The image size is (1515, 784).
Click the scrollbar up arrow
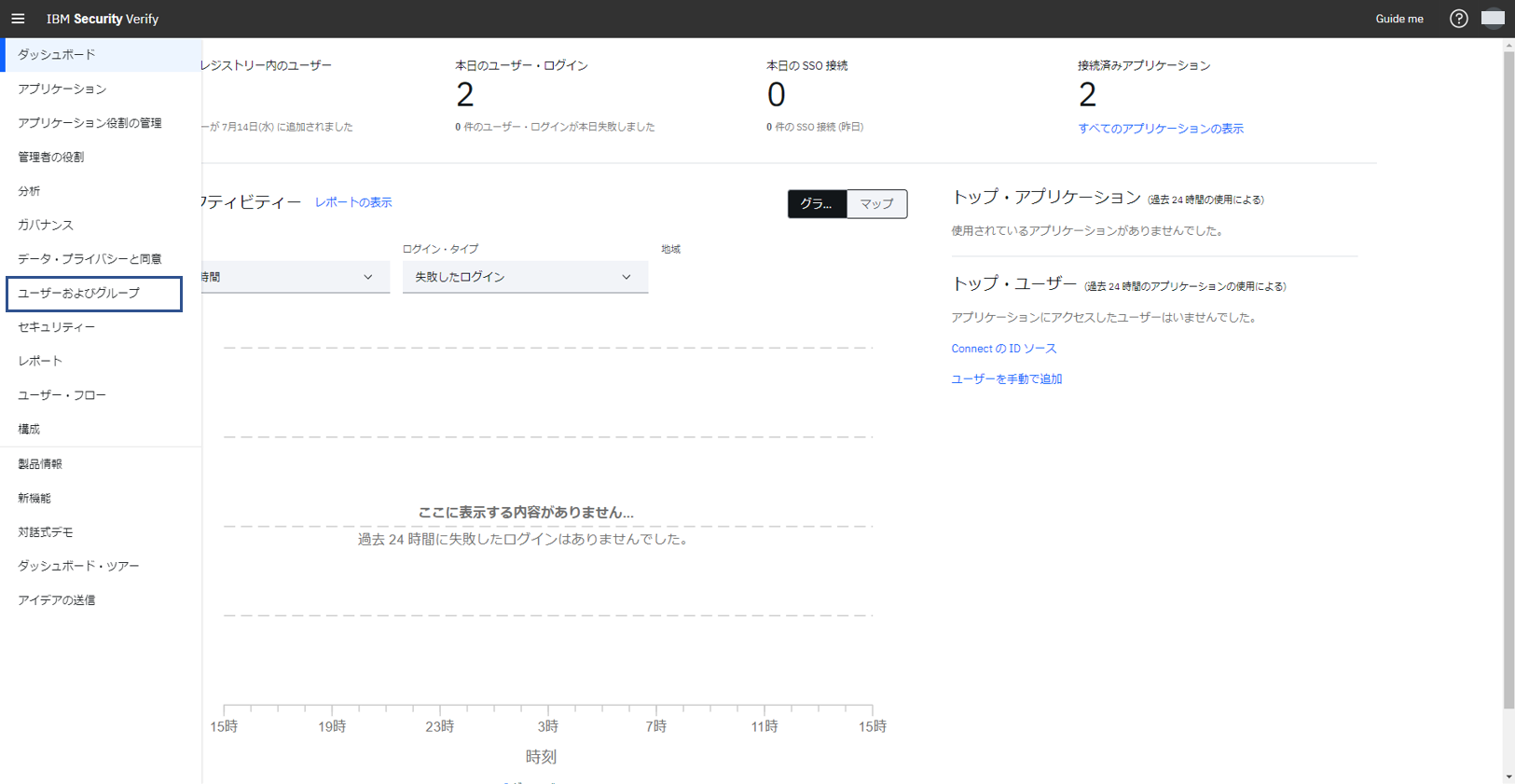pos(1508,45)
